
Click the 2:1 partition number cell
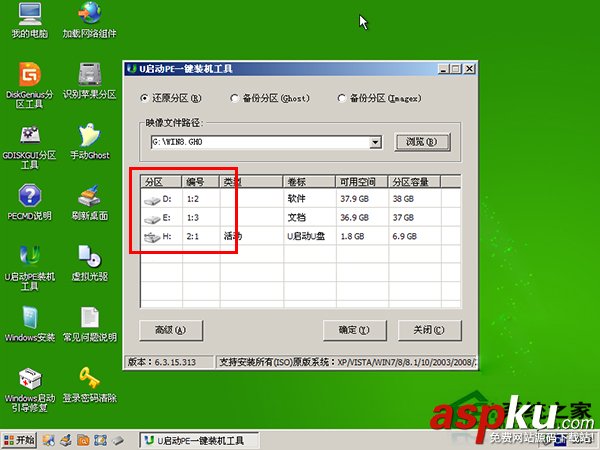click(193, 236)
